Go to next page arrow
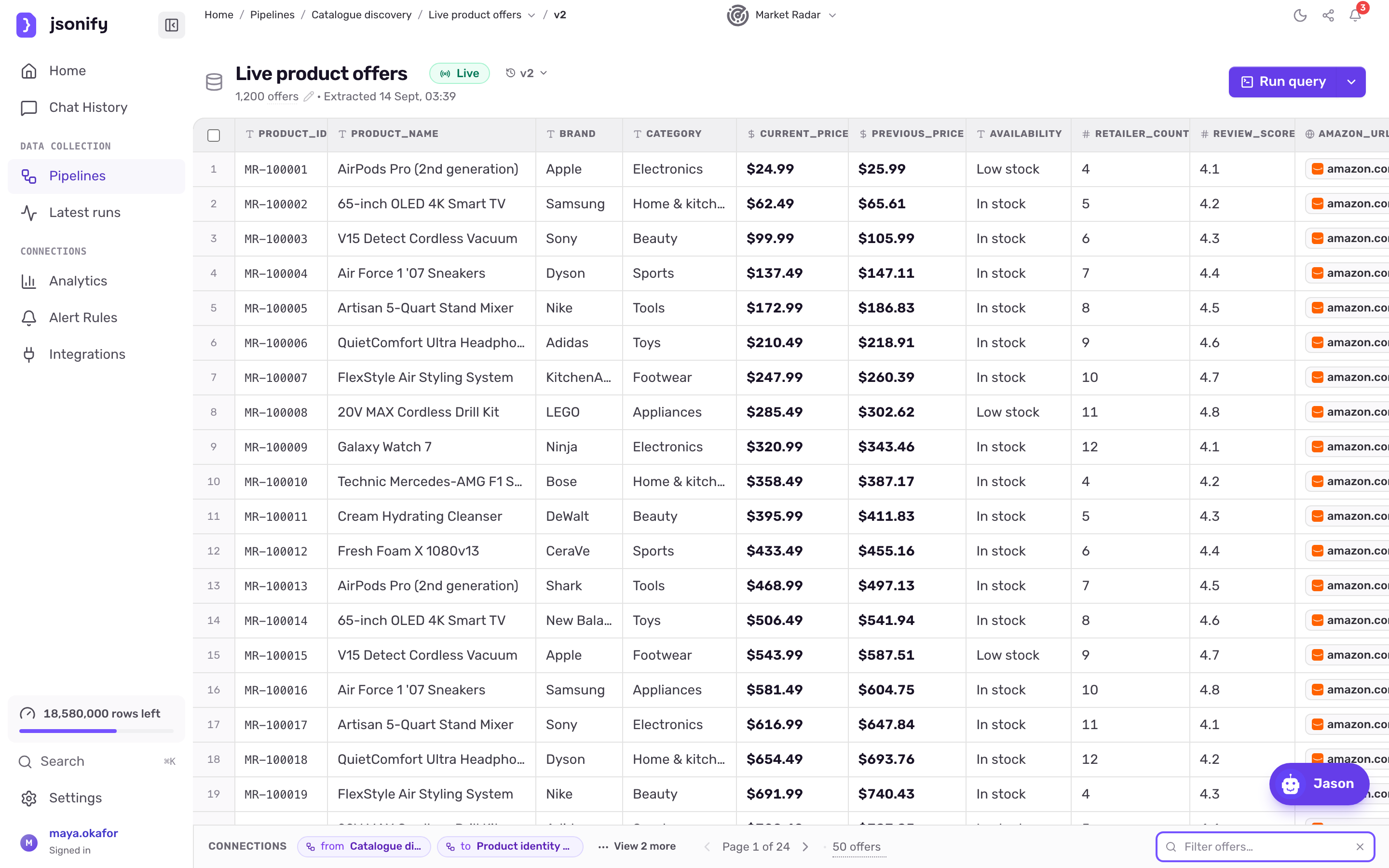 tap(805, 847)
